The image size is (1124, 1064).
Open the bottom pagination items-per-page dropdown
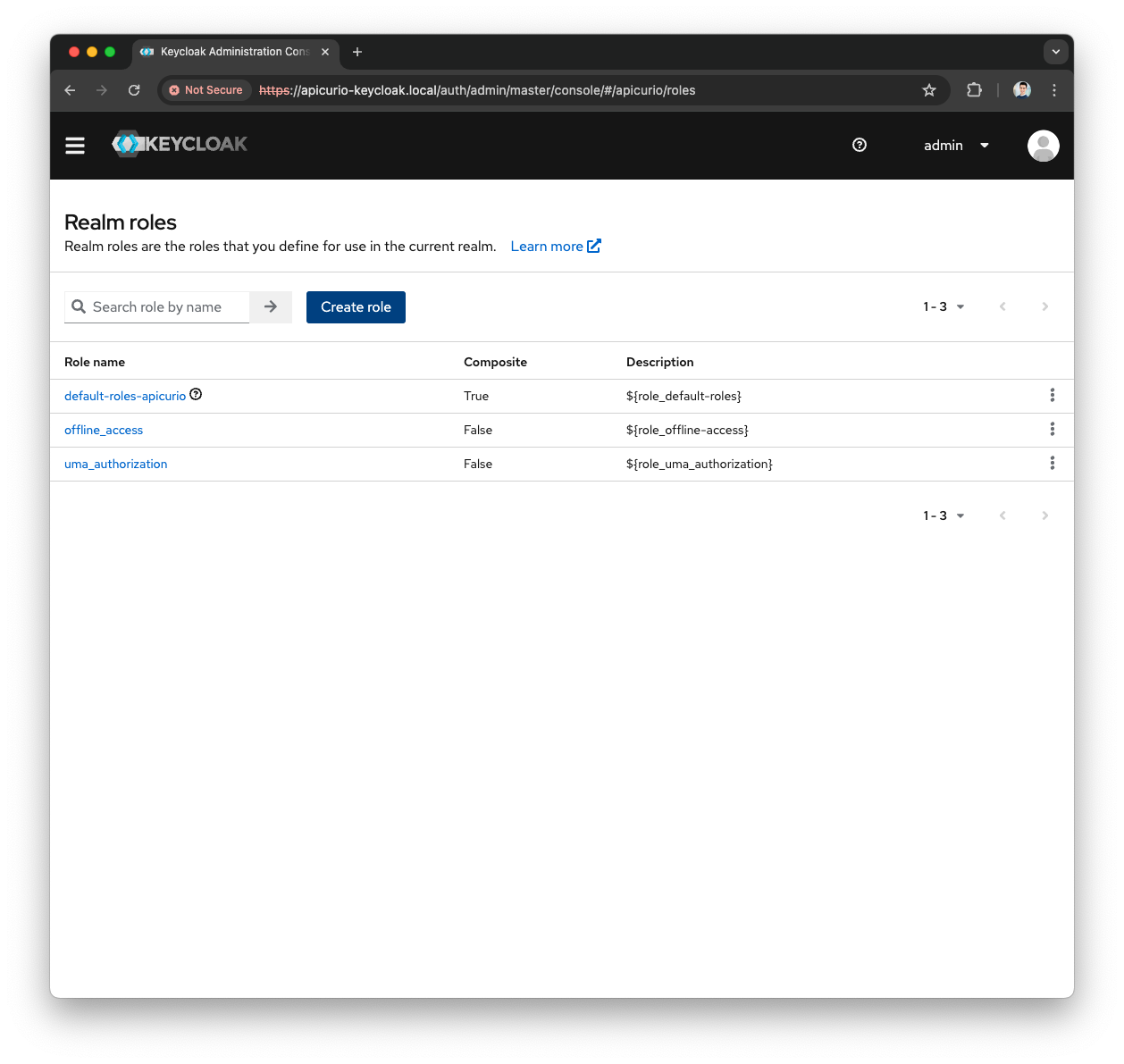coord(944,515)
